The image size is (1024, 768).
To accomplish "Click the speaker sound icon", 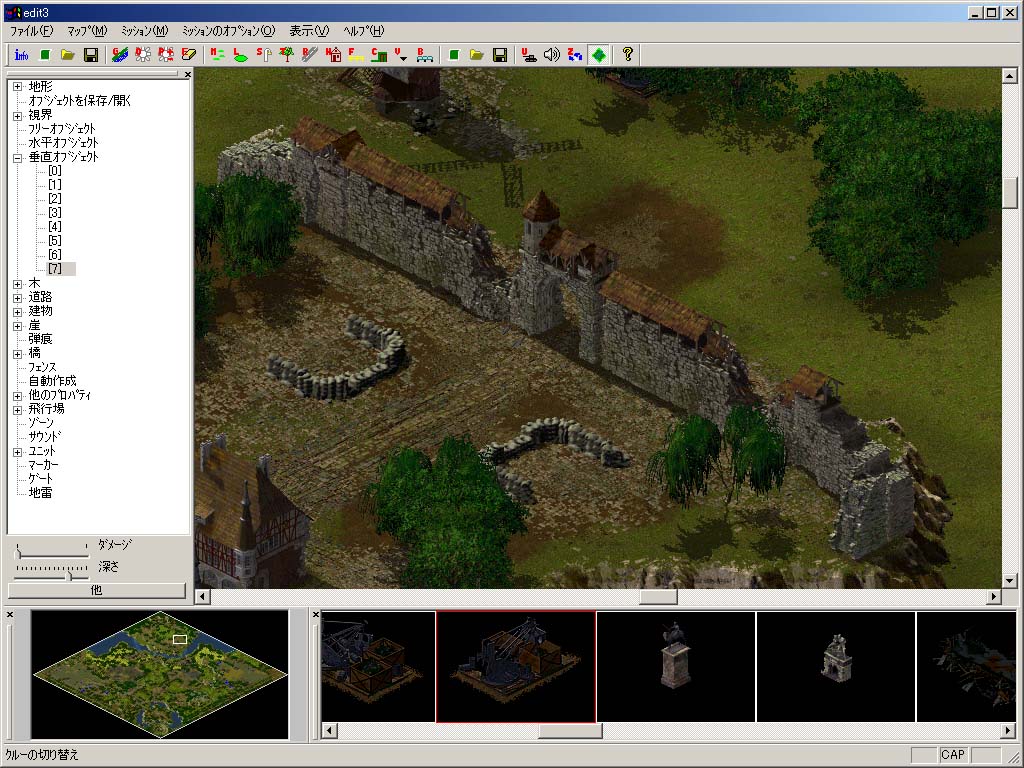I will pos(552,55).
